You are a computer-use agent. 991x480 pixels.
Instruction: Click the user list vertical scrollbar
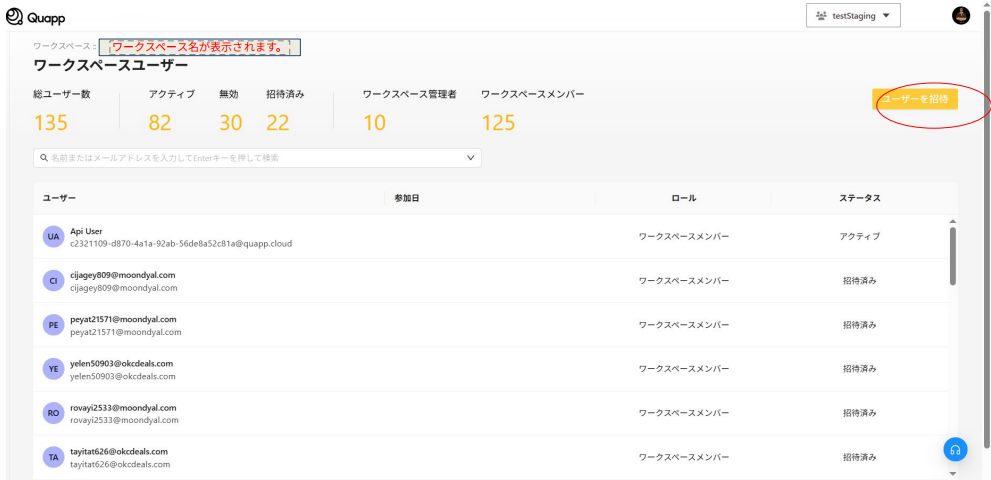(952, 255)
